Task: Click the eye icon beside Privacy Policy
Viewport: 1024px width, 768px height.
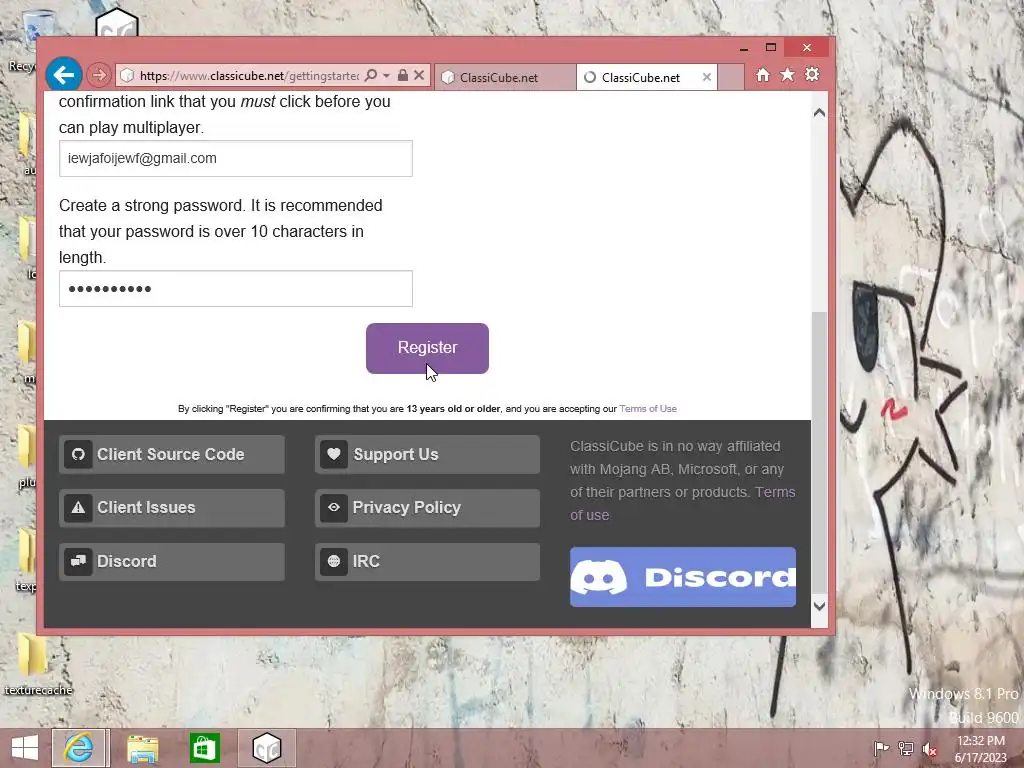Action: pos(334,507)
